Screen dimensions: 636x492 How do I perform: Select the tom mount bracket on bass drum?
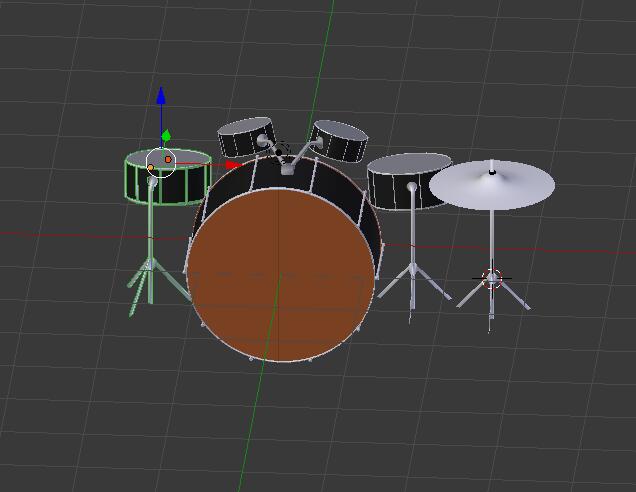287,169
